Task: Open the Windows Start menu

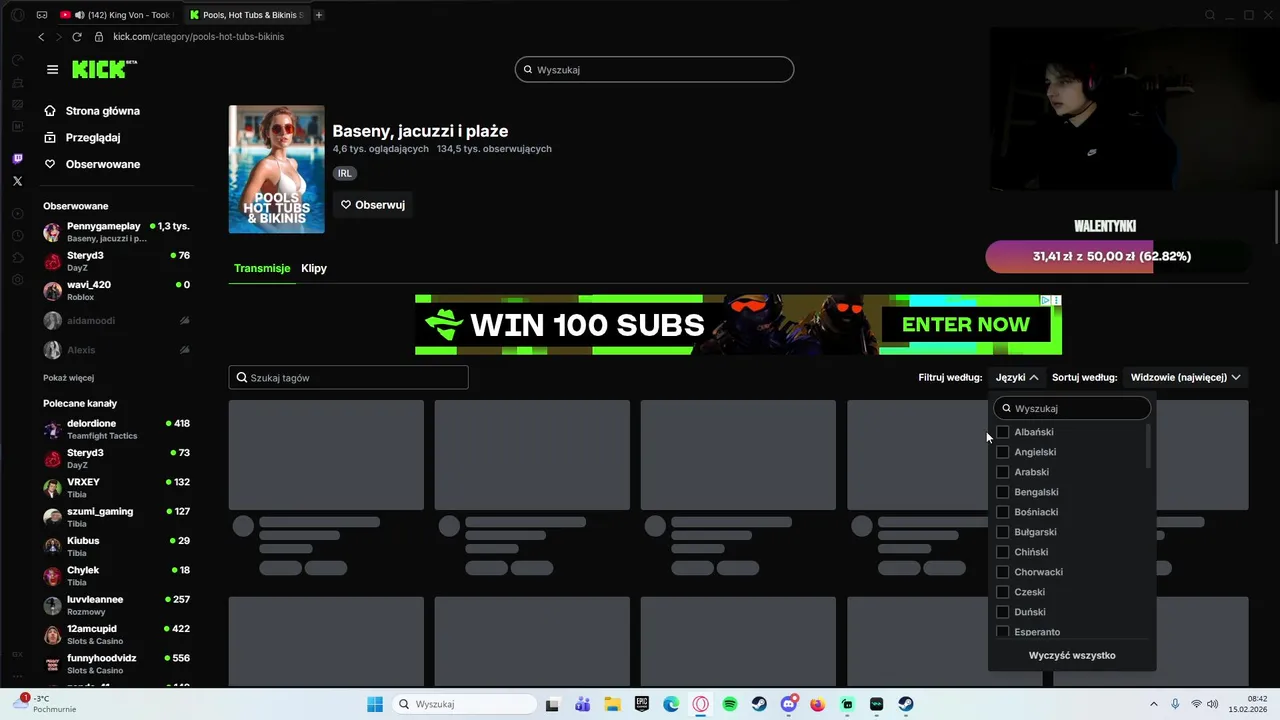Action: (375, 704)
